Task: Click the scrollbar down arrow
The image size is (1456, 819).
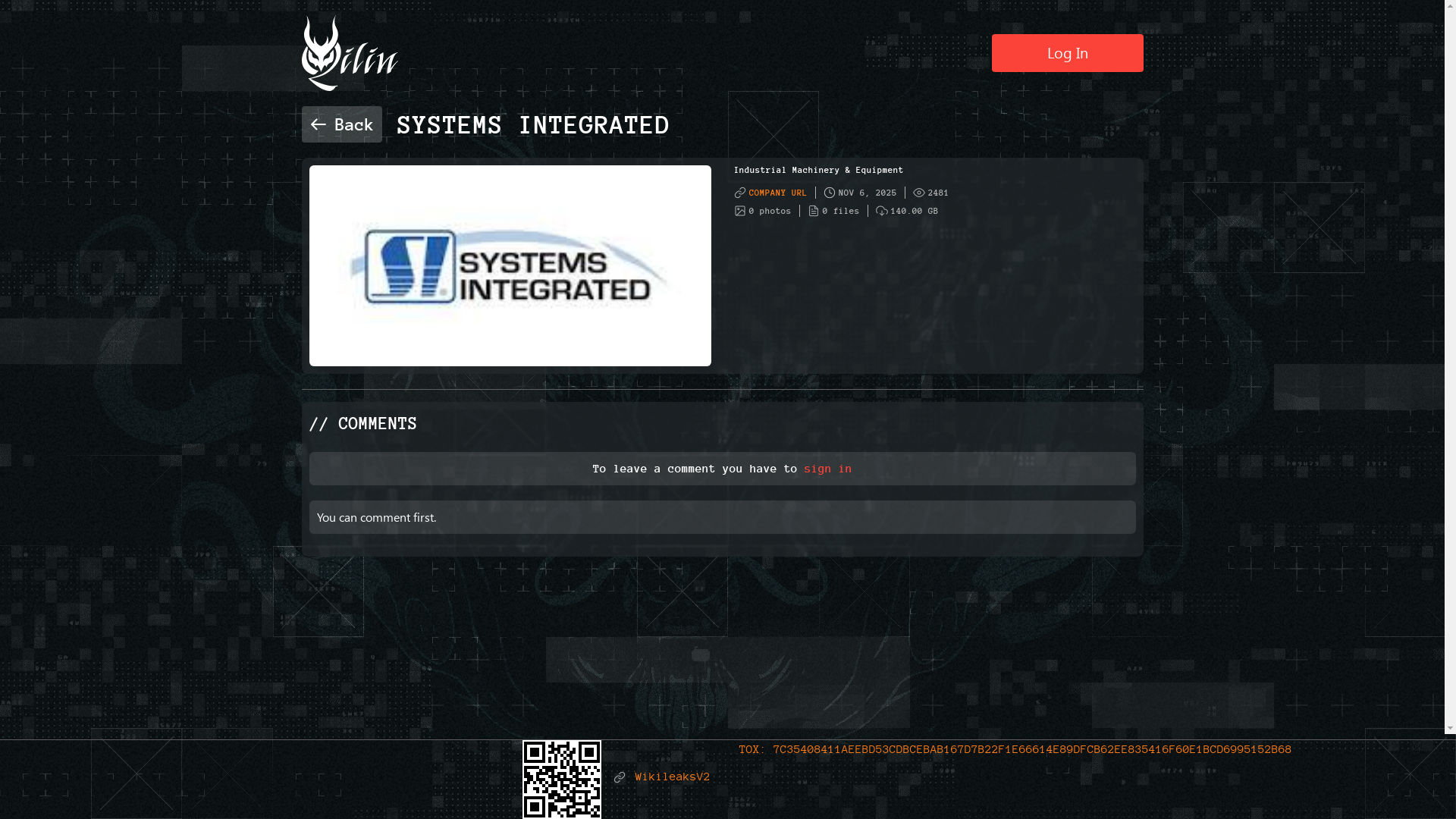Action: [1450, 728]
